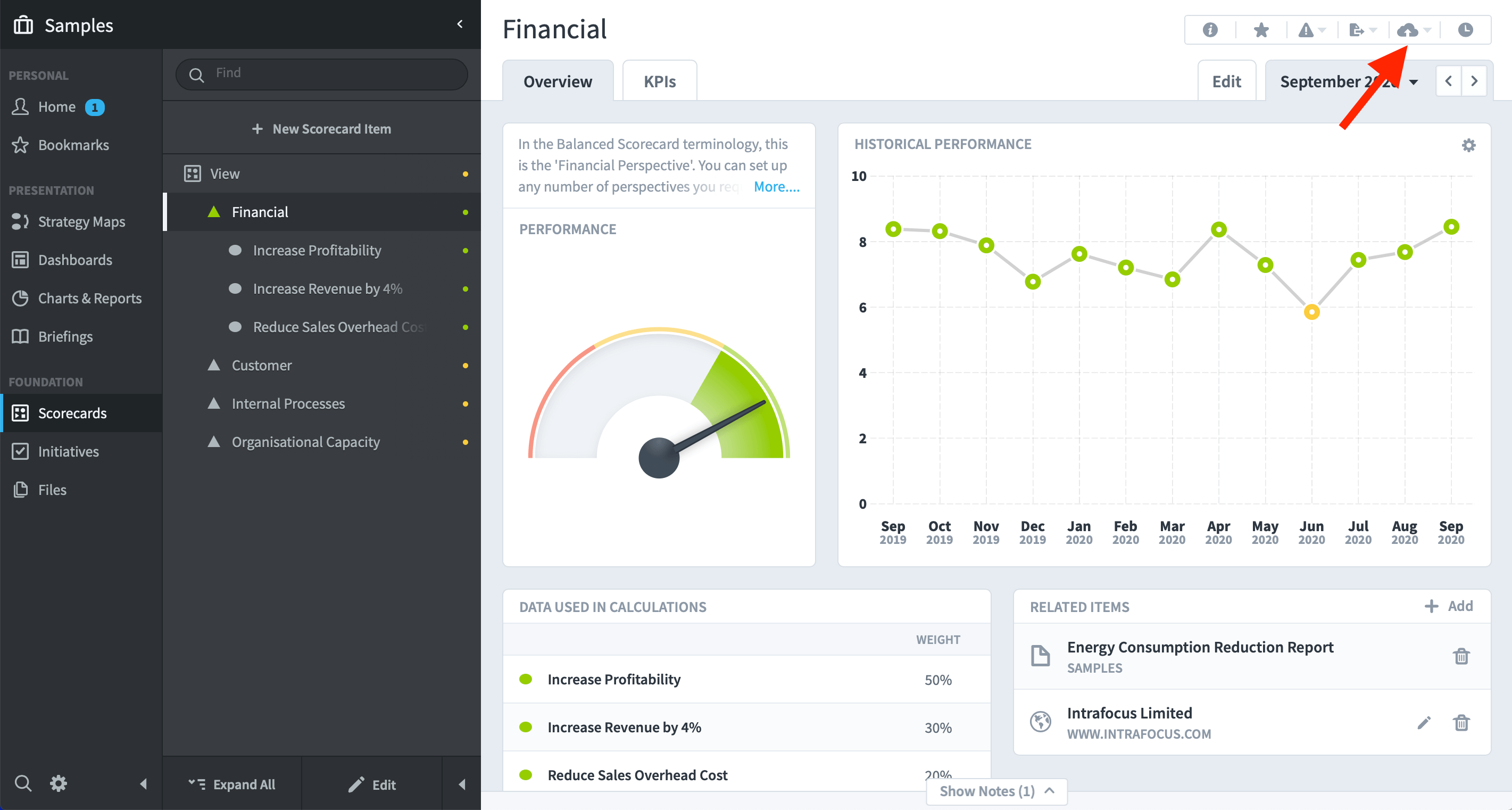This screenshot has width=1512, height=810.
Task: Click the info icon in top toolbar
Action: [1210, 29]
